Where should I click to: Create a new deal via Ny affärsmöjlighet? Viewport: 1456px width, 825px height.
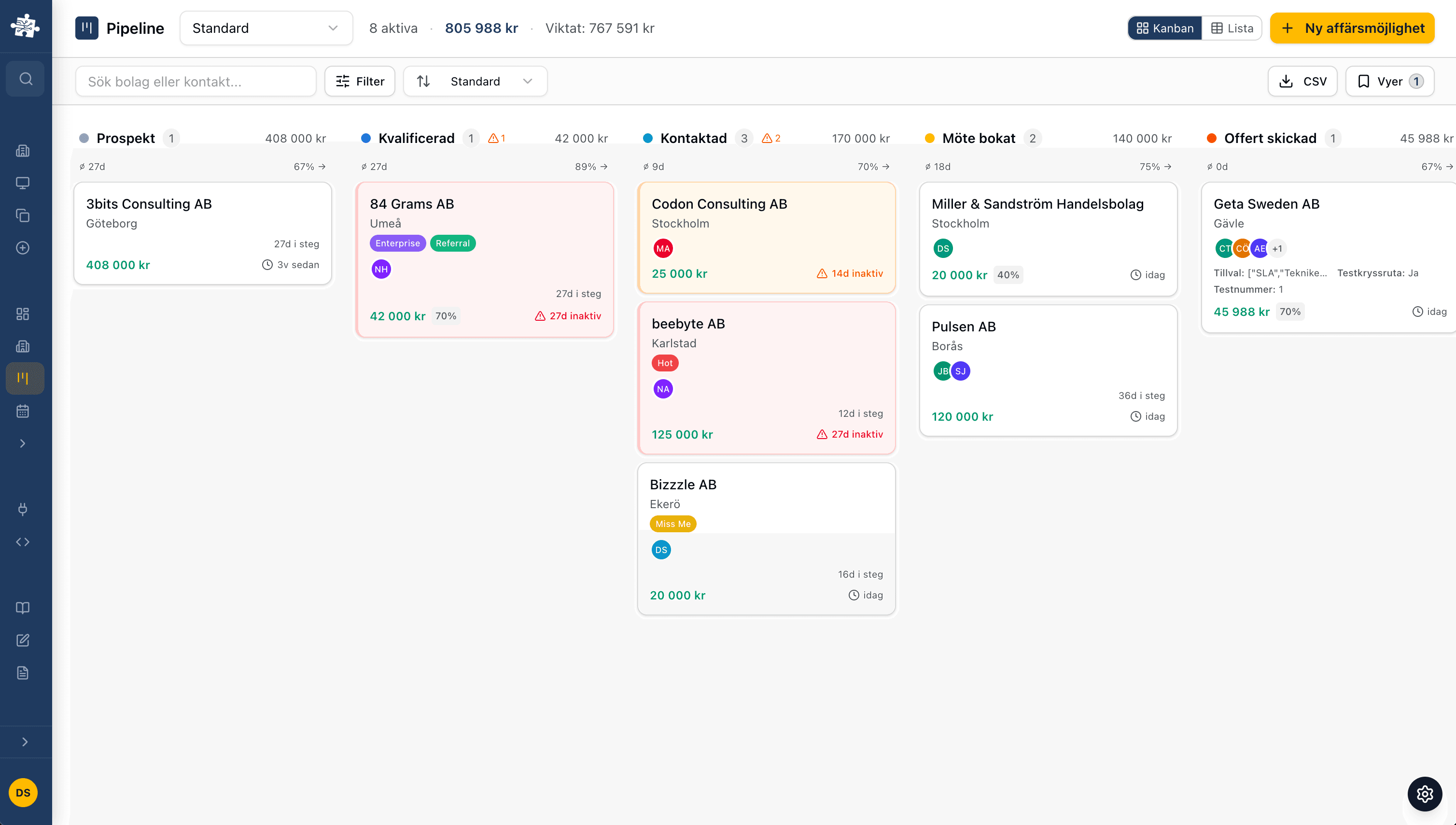tap(1352, 28)
